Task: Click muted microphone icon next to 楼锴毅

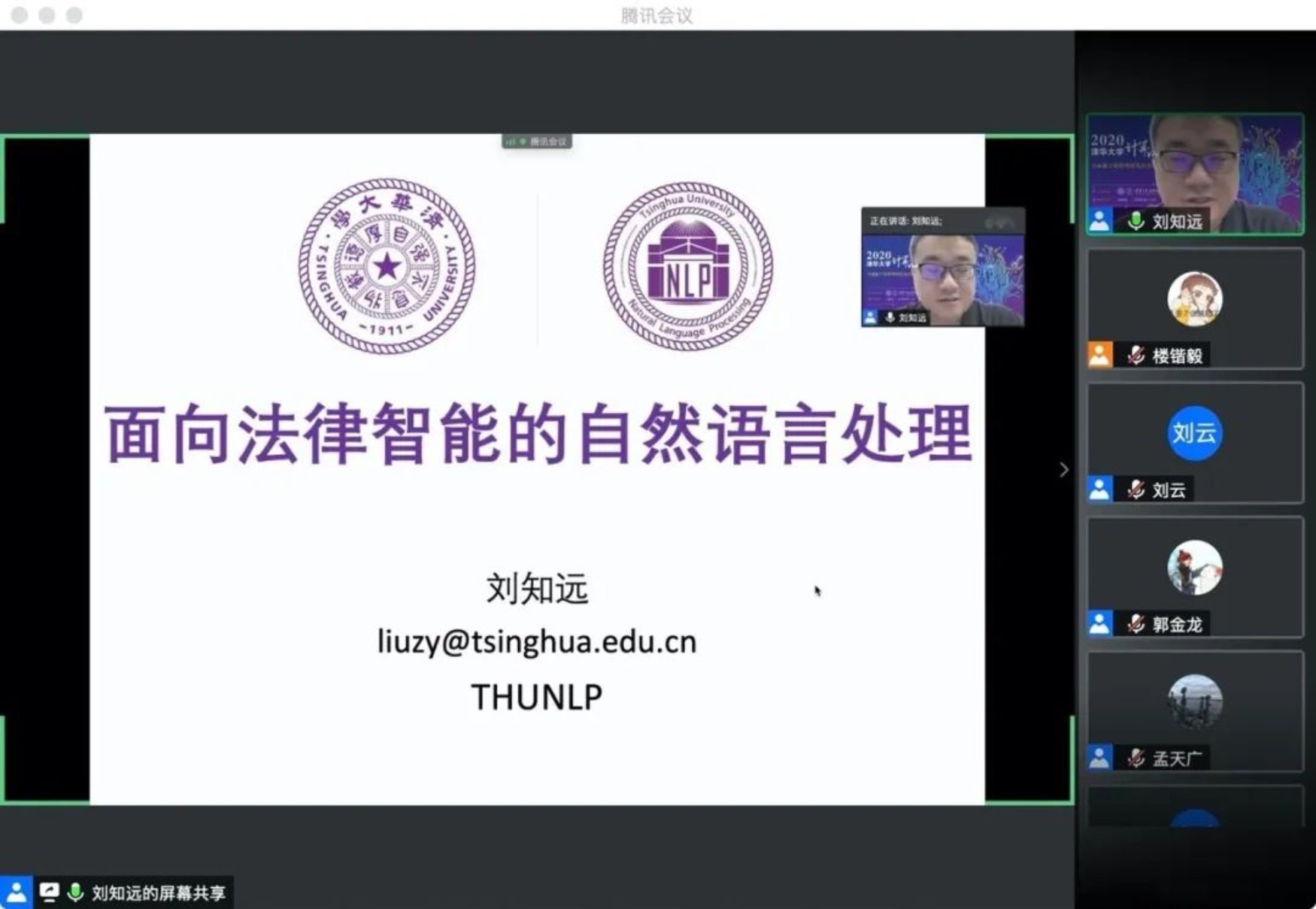Action: 1136,356
